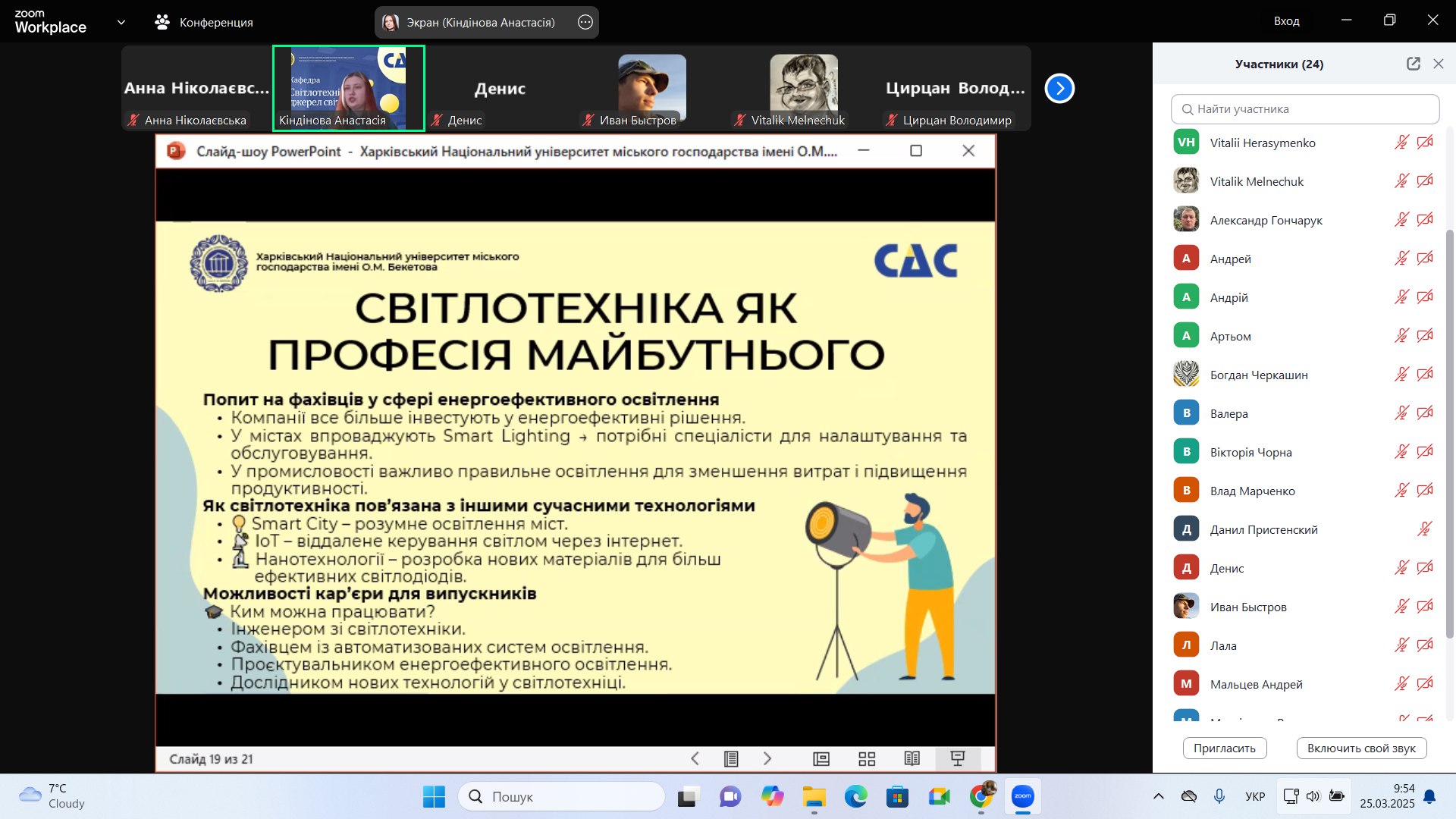Switch to normal view icon
The height and width of the screenshot is (819, 1456).
coord(821,759)
